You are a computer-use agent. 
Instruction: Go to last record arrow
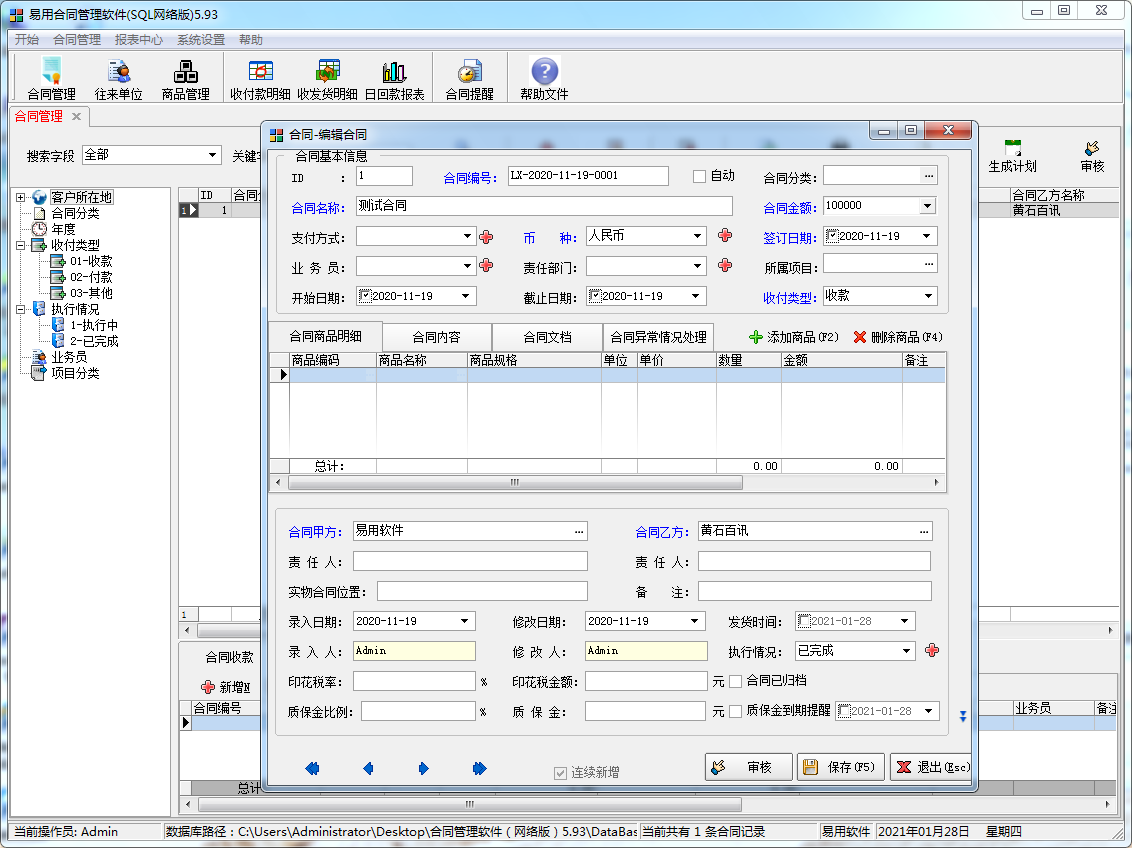480,769
